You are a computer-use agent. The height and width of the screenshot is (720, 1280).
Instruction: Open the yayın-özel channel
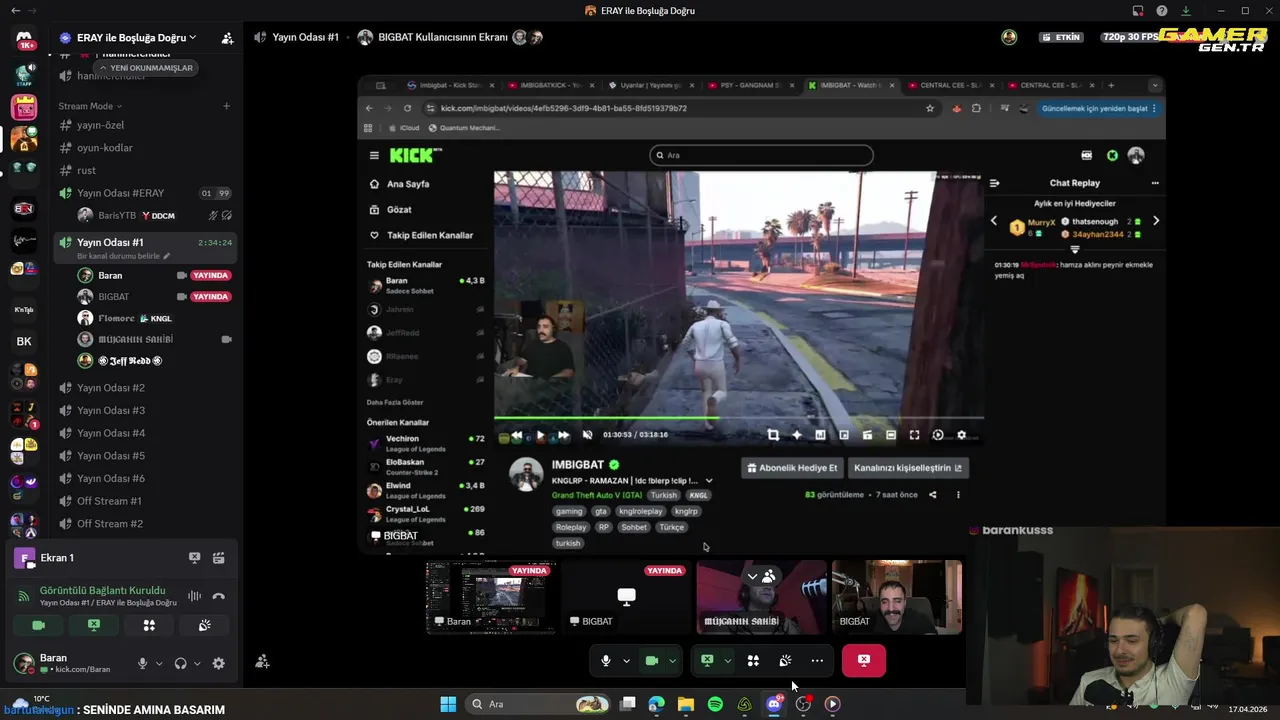point(145,125)
